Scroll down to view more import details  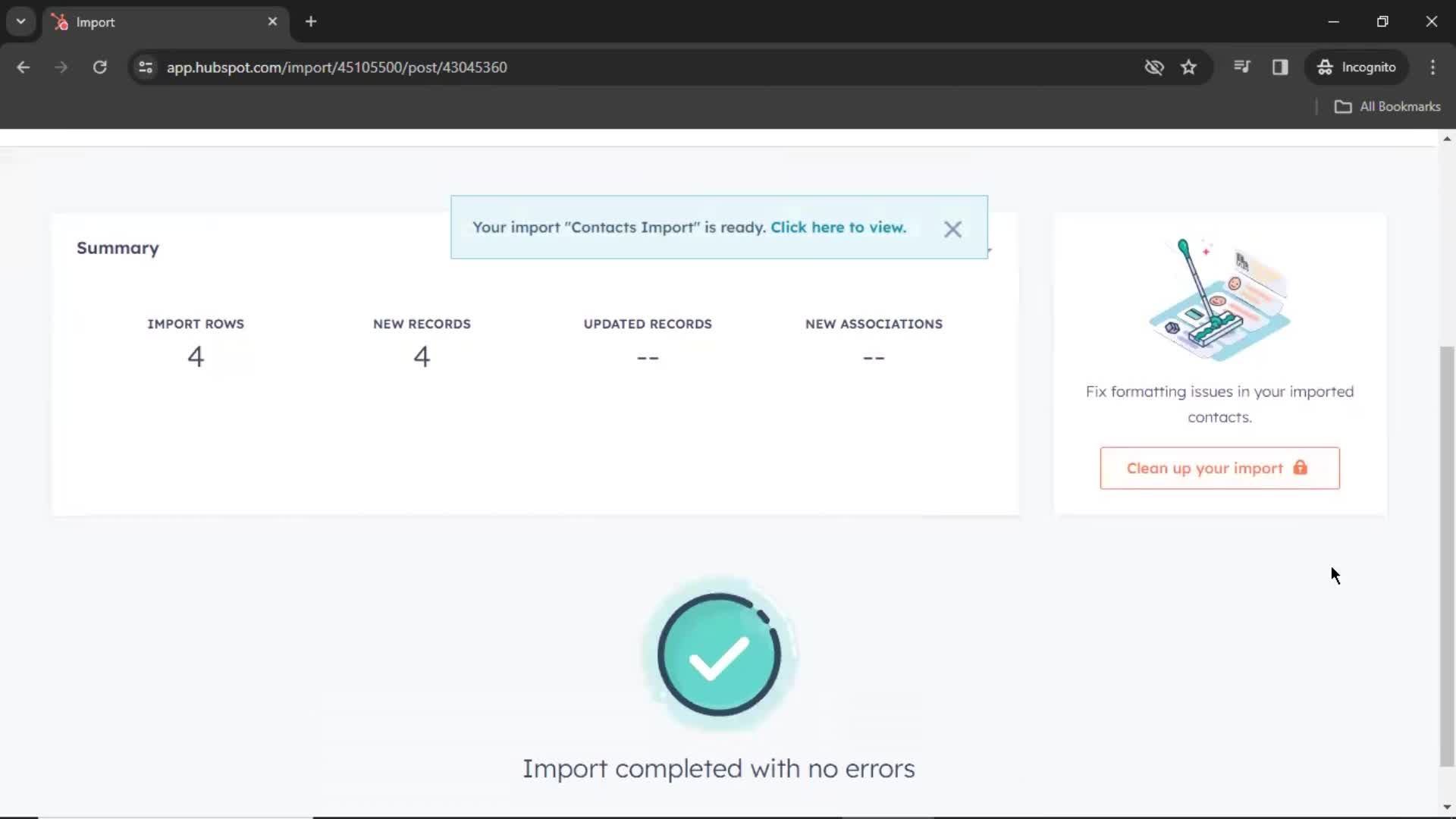click(1447, 807)
